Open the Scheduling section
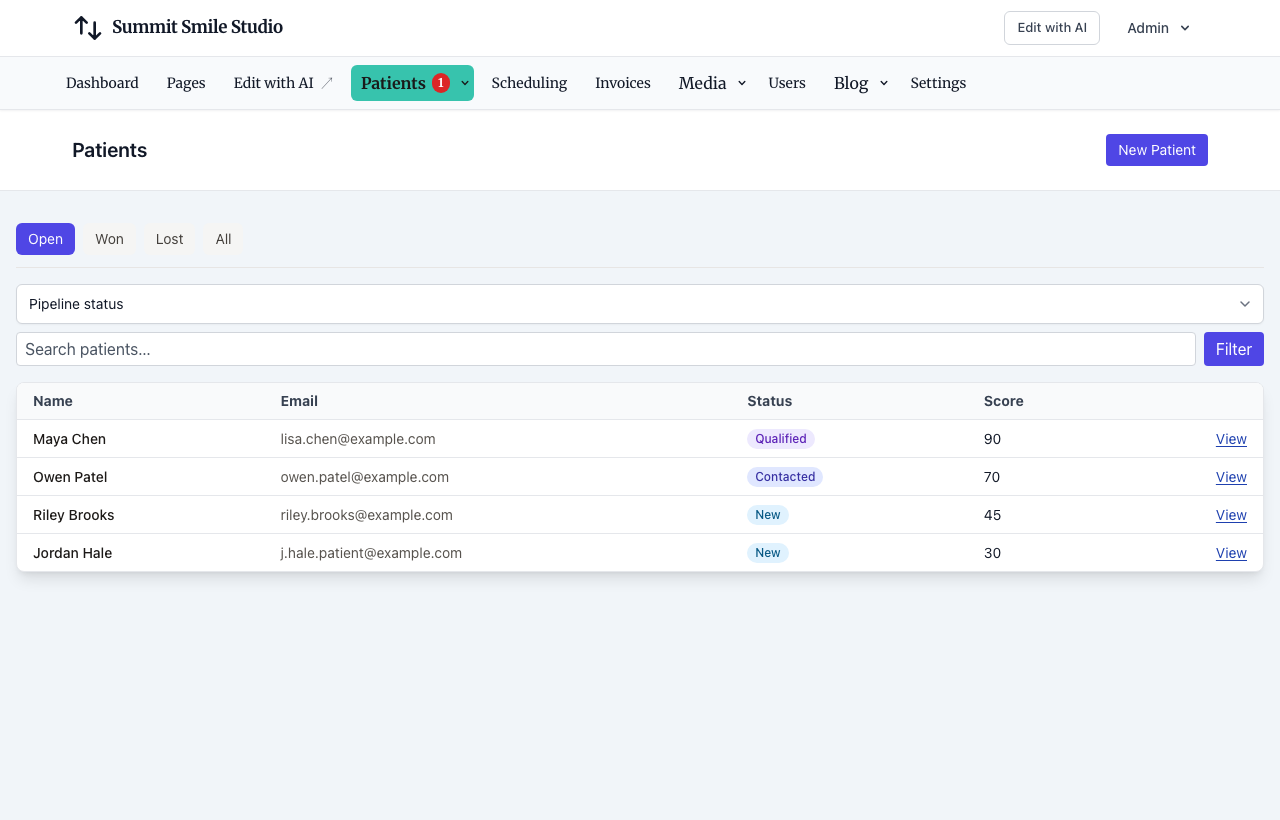The width and height of the screenshot is (1280, 820). 529,83
